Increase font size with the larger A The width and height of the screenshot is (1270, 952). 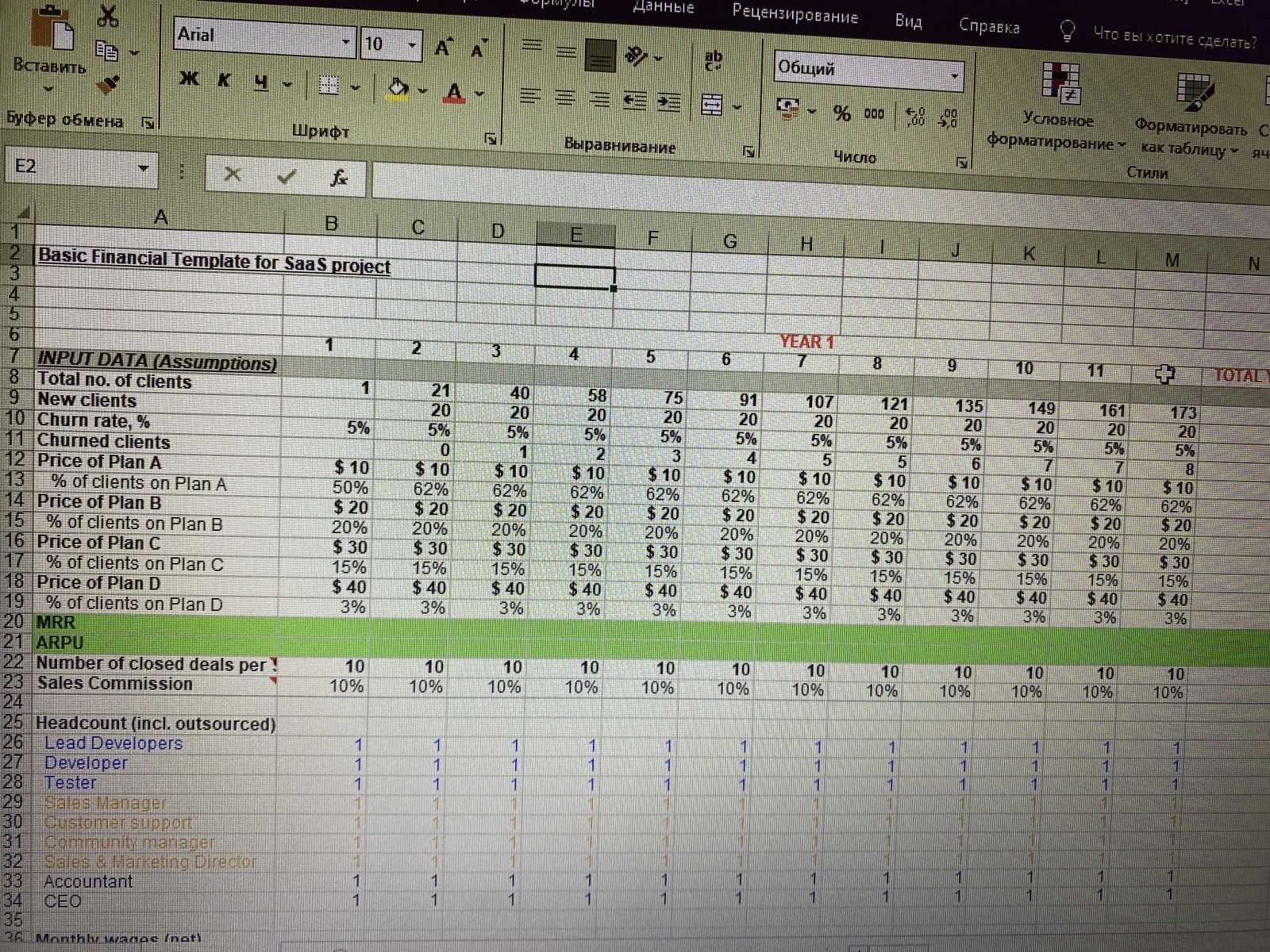tap(444, 48)
